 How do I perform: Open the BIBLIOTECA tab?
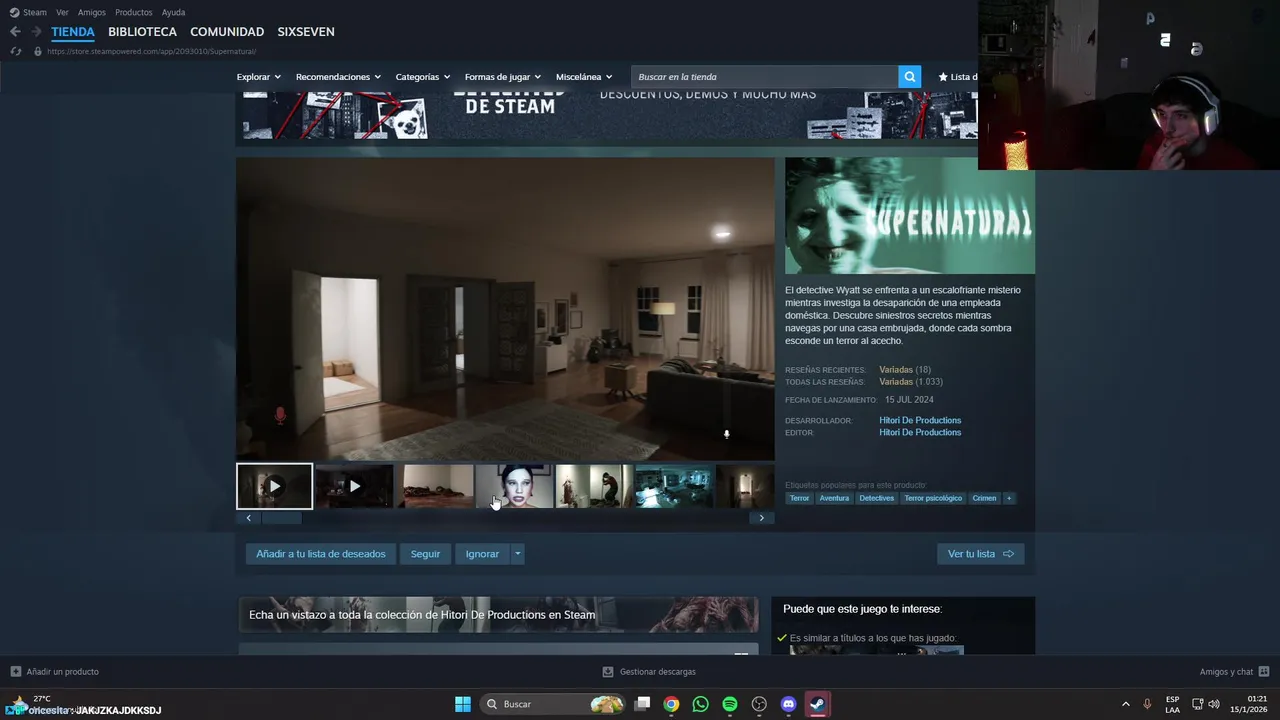coord(142,32)
